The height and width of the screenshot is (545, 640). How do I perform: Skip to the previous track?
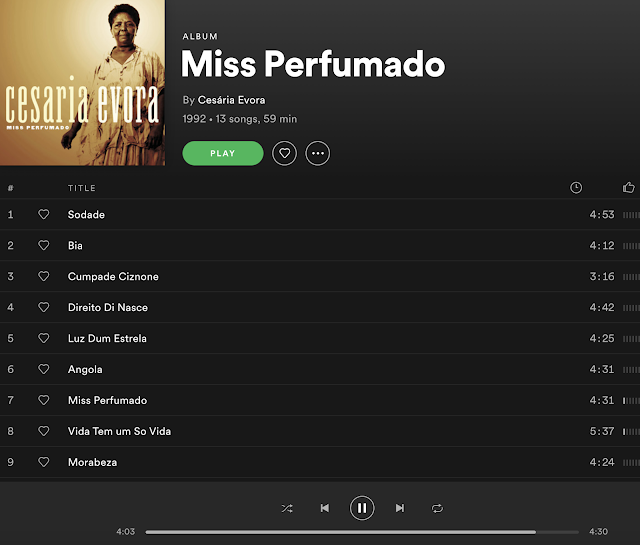(x=325, y=508)
